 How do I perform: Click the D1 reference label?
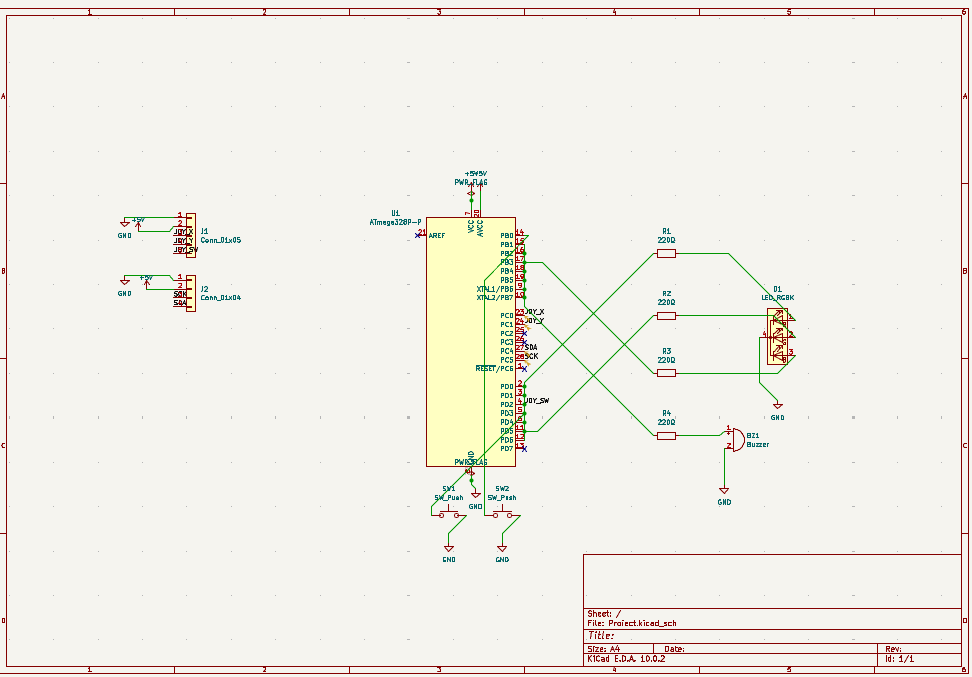[777, 289]
